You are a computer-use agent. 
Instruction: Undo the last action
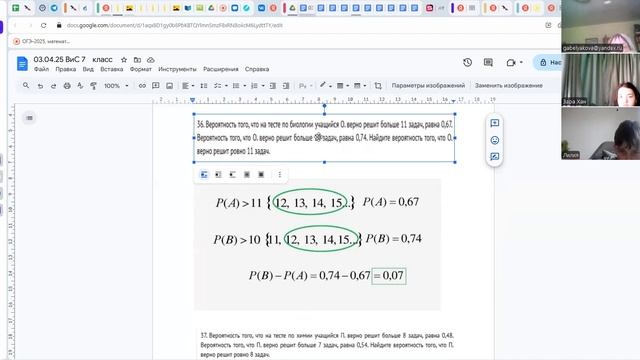tap(40, 86)
